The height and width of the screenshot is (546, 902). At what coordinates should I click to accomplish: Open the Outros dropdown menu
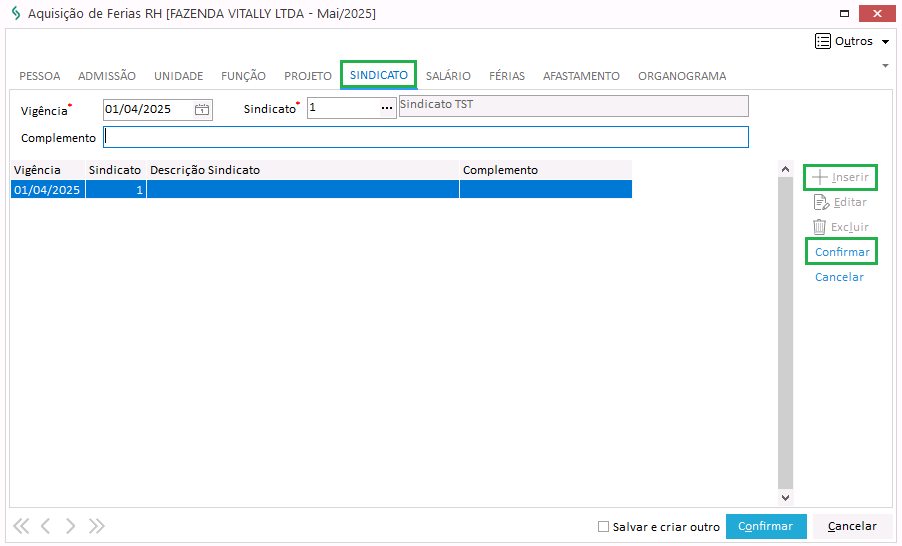(x=852, y=41)
